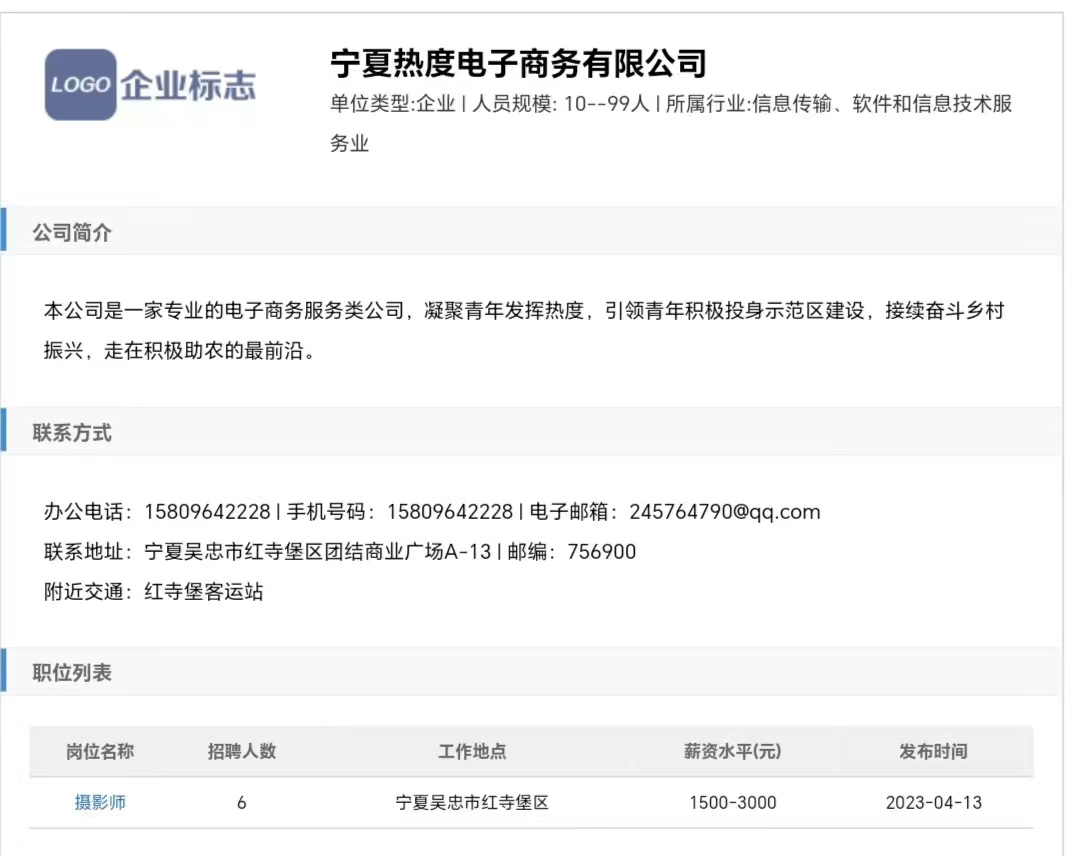Image resolution: width=1079 pixels, height=856 pixels.
Task: Click the 招聘人数 column header
Action: tap(242, 751)
